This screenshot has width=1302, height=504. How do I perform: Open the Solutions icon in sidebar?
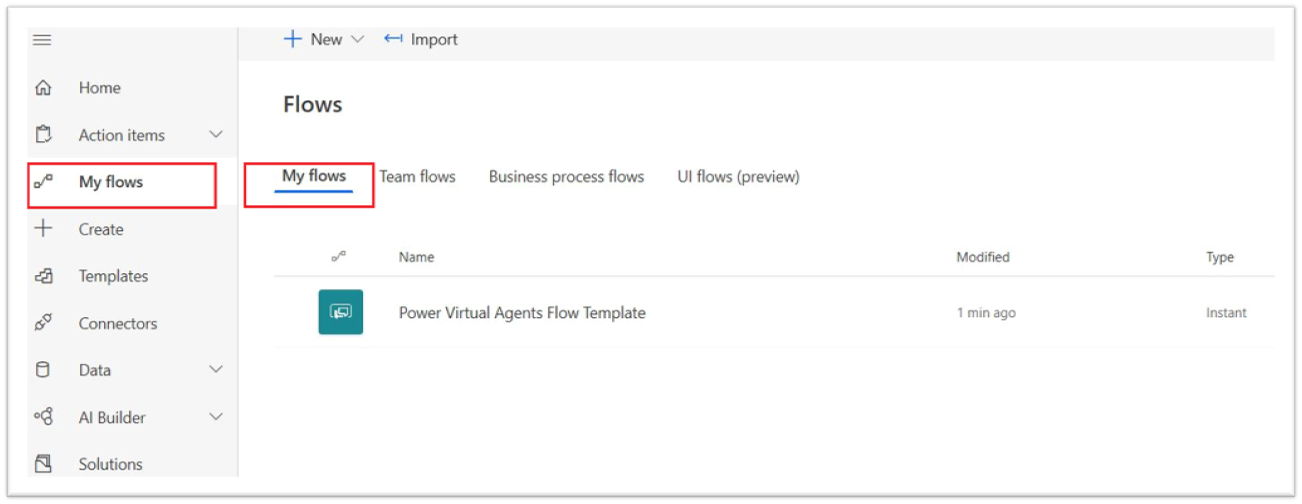(43, 464)
